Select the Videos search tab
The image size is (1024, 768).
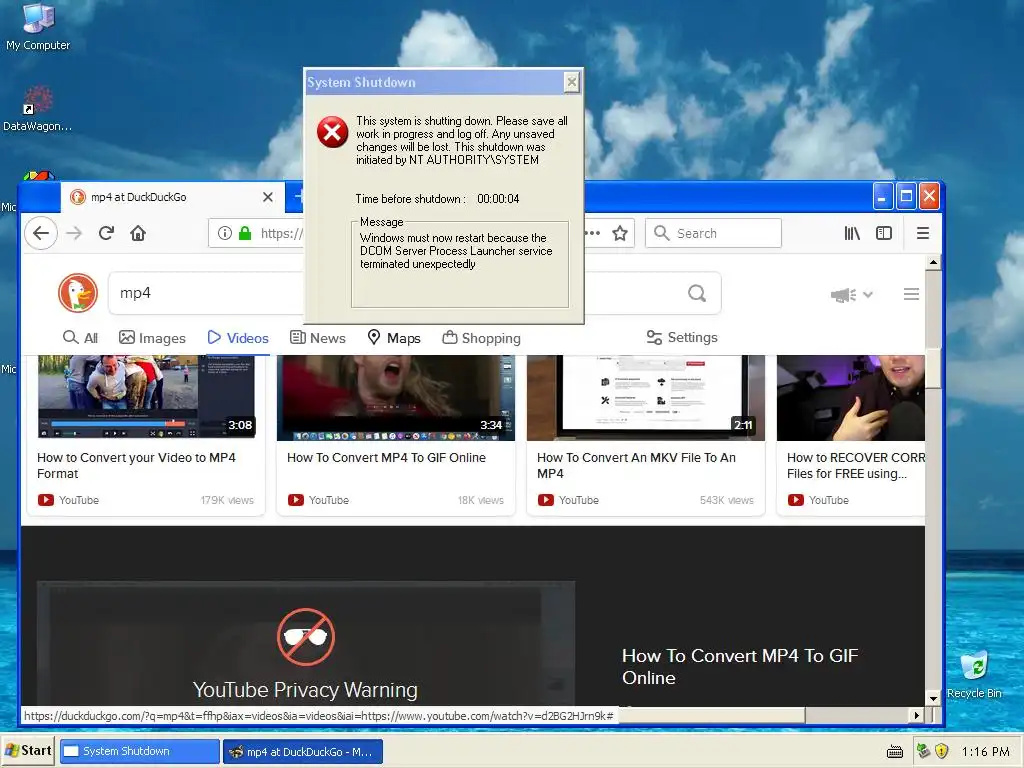click(238, 338)
